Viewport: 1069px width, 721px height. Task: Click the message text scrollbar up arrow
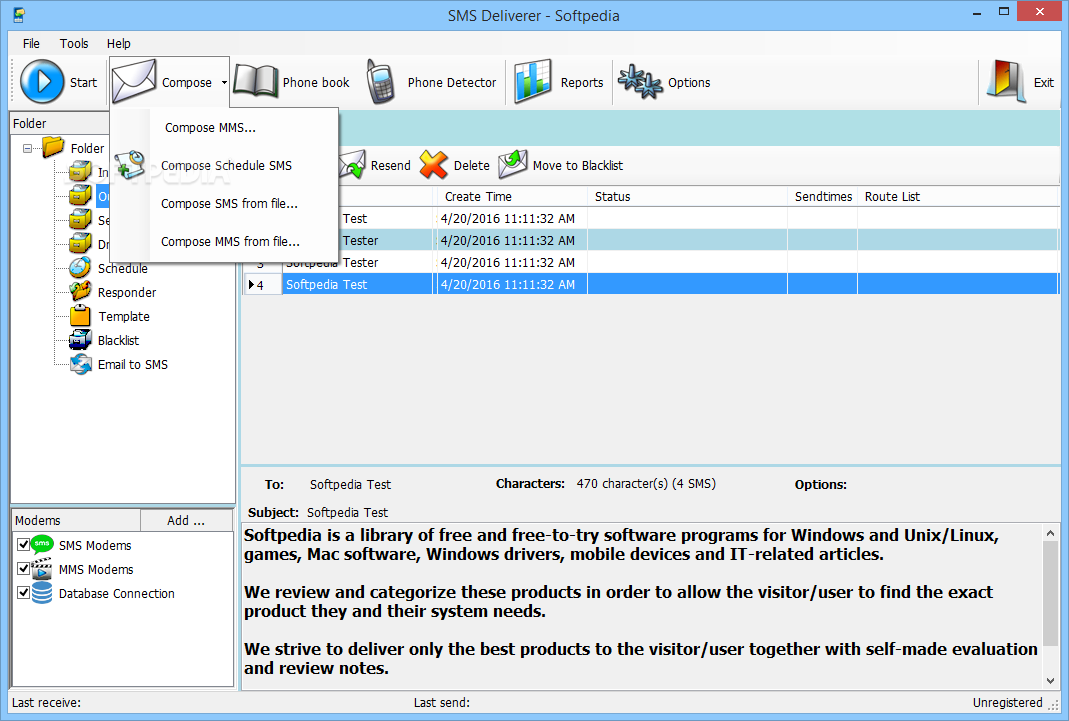(1050, 533)
